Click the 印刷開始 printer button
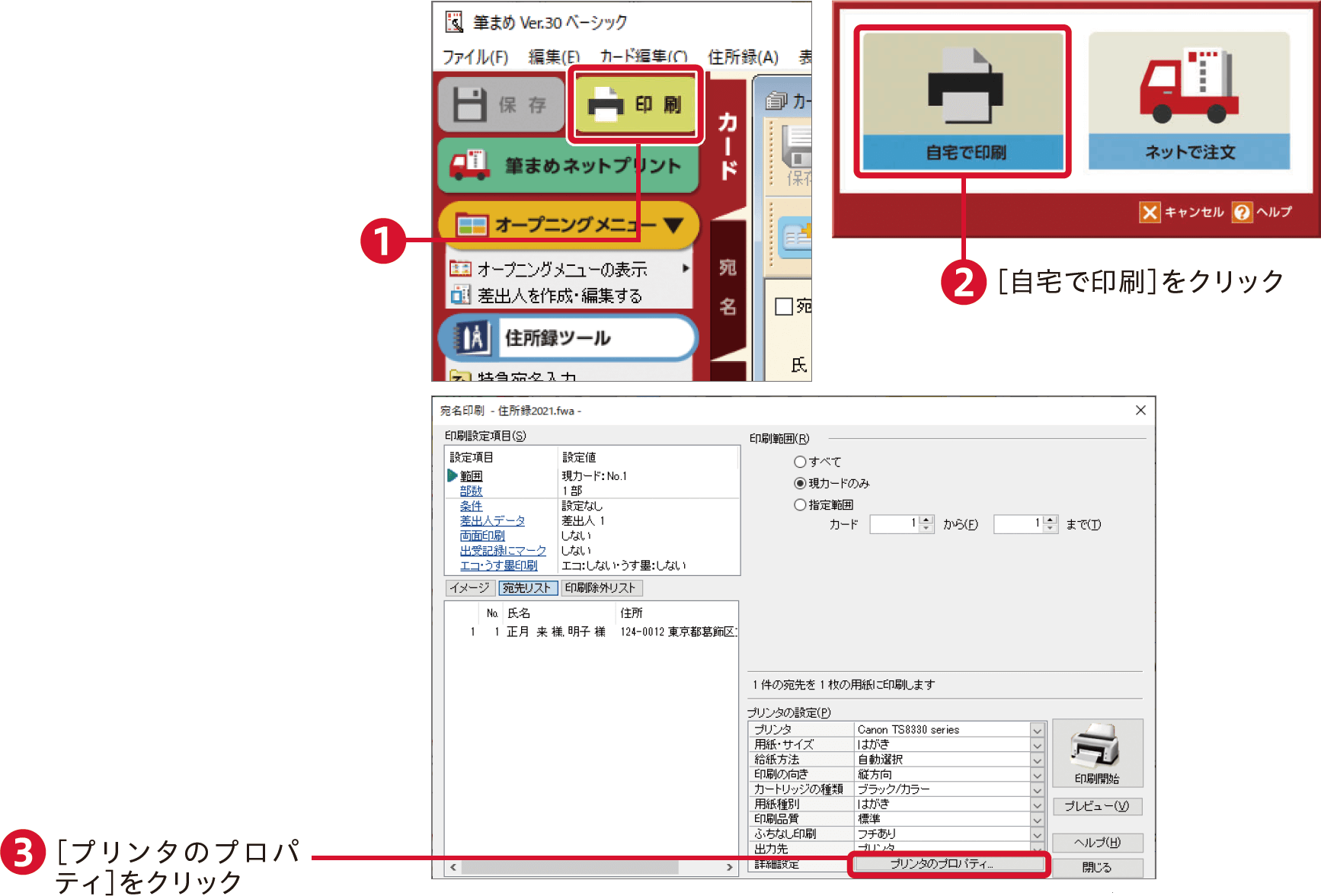Image resolution: width=1321 pixels, height=896 pixels. (x=1097, y=753)
